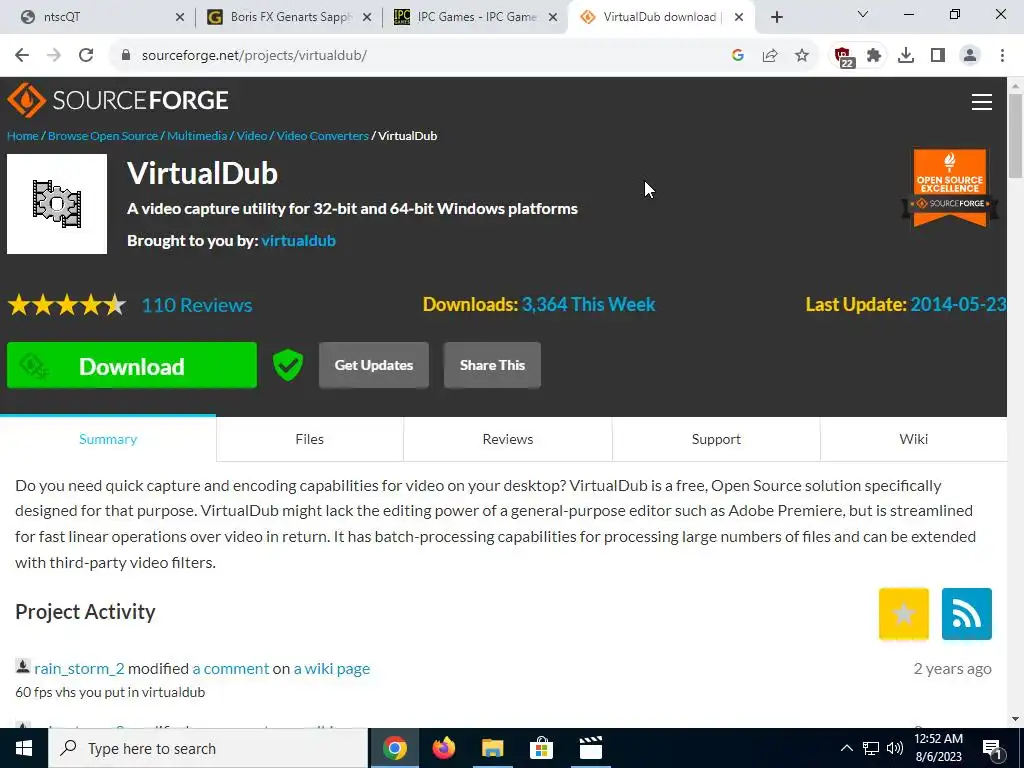Screen dimensions: 1024x768
Task: Open the Chrome profile avatar
Action: 970,56
